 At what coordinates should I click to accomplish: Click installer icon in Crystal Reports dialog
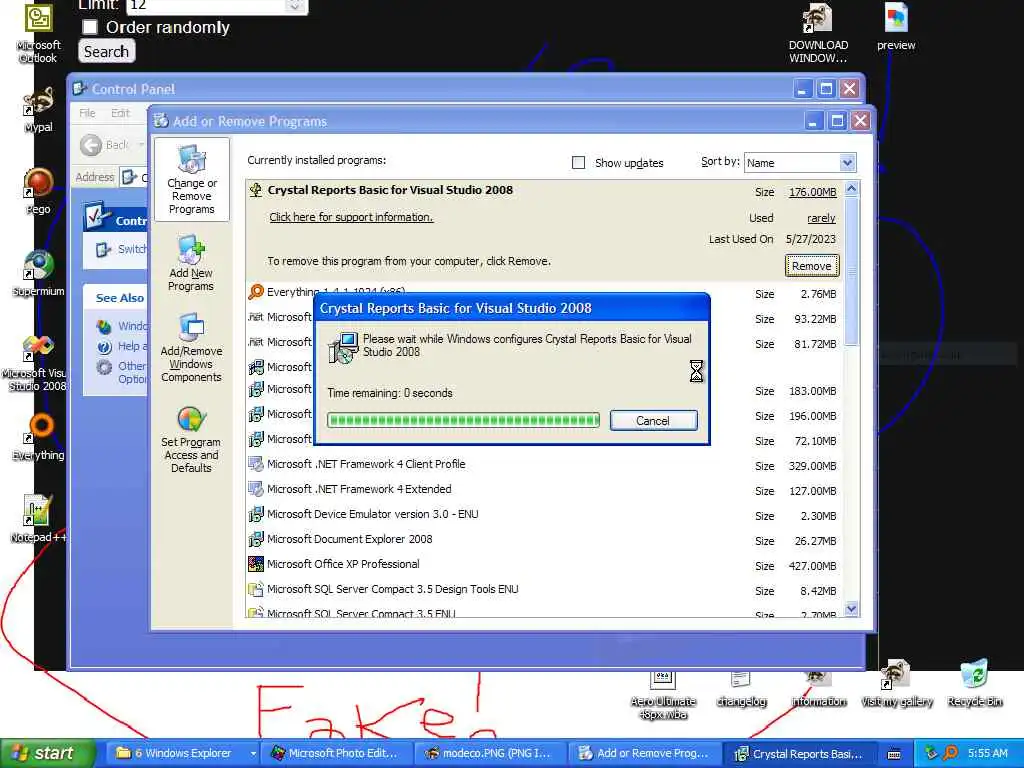click(343, 347)
